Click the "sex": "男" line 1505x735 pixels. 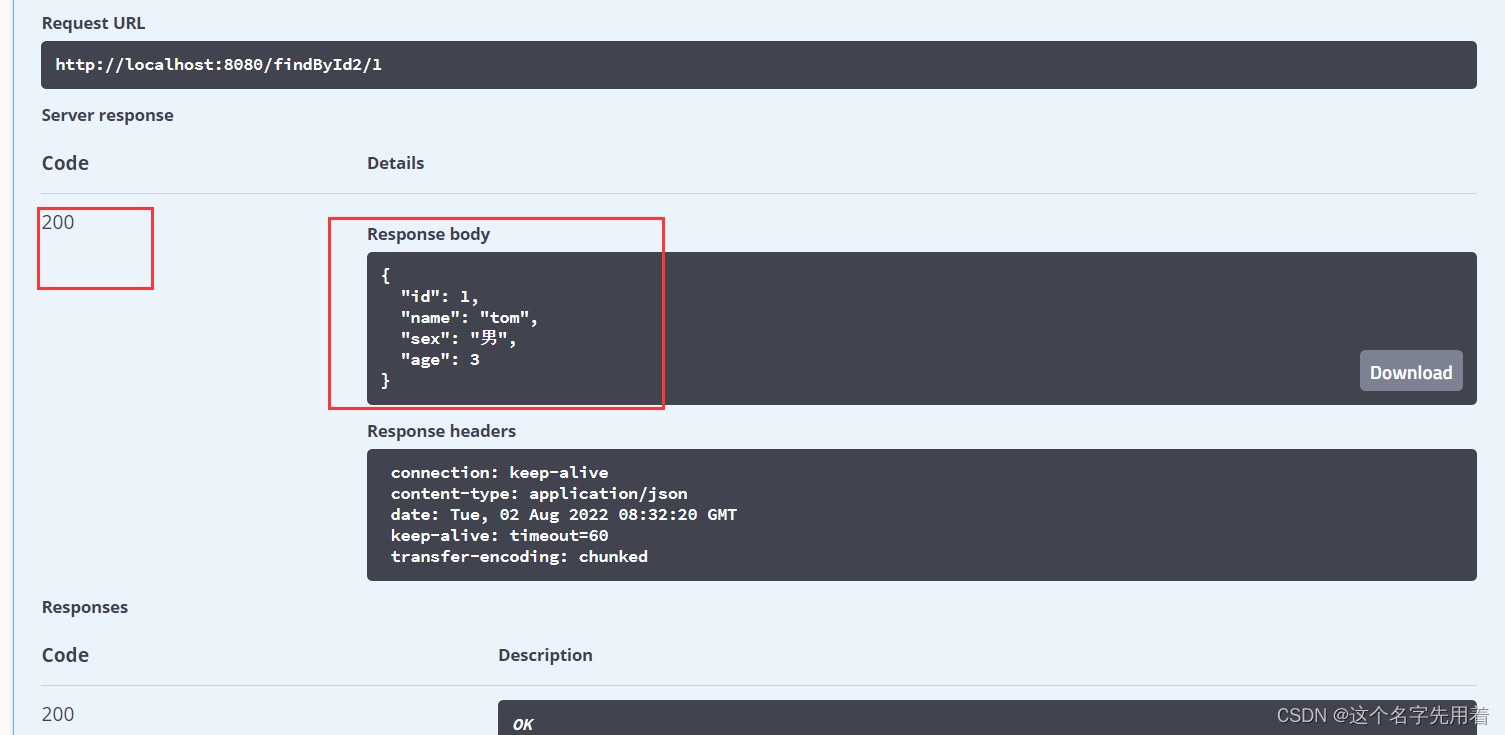(x=459, y=338)
